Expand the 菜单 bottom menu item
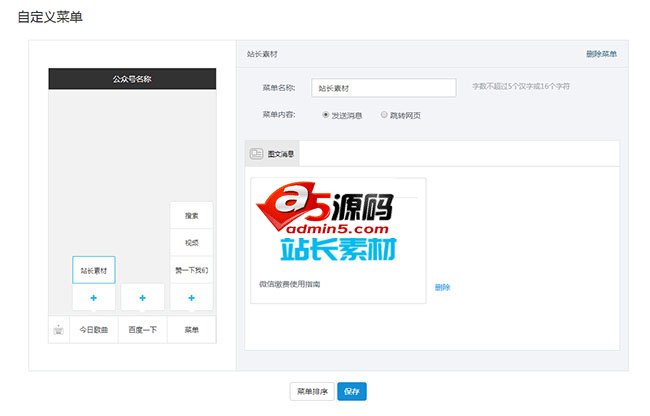The width and height of the screenshot is (650, 416). pyautogui.click(x=191, y=330)
